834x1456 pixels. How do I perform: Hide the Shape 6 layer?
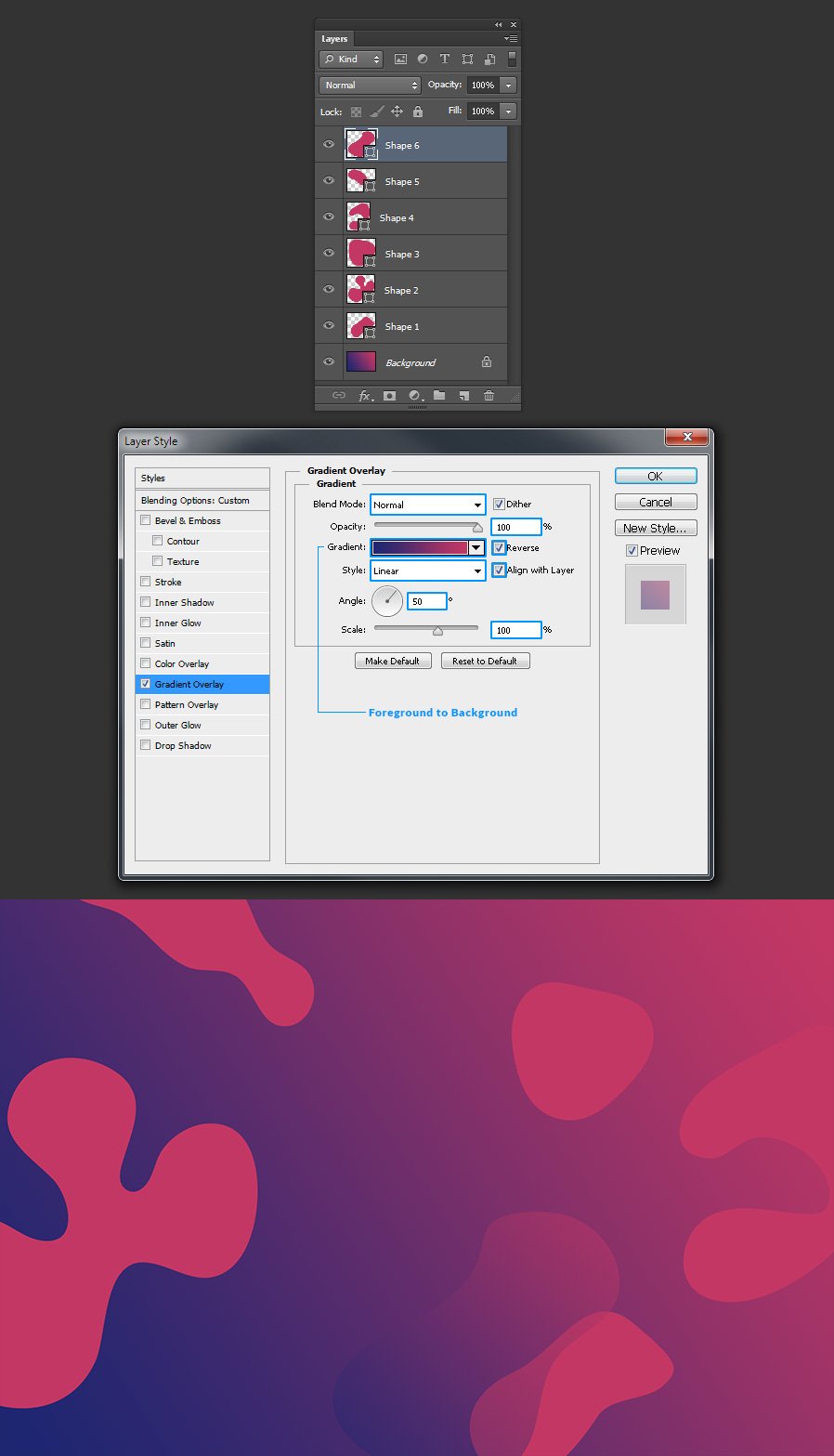(x=329, y=145)
